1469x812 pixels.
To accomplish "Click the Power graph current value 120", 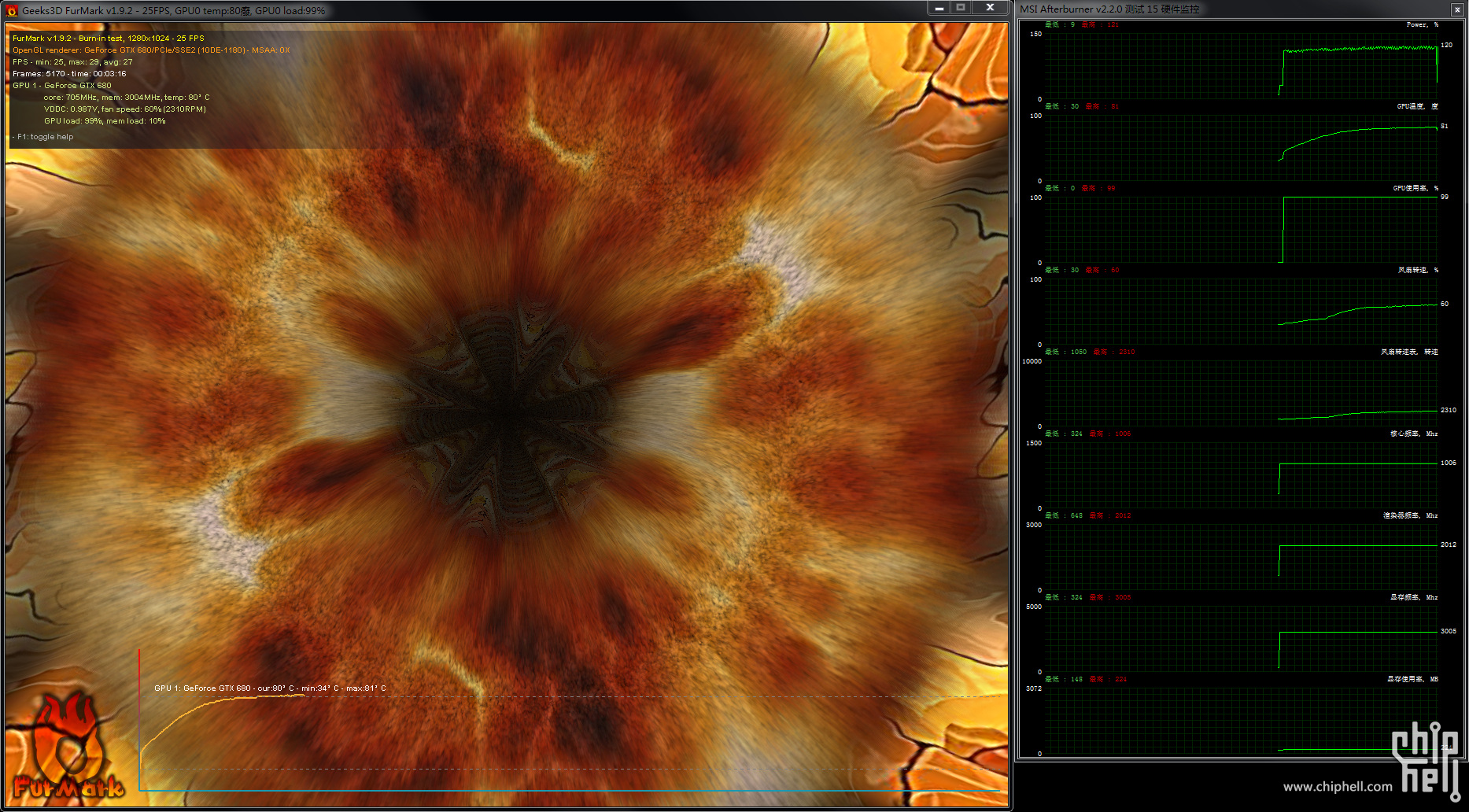I will tap(1446, 45).
